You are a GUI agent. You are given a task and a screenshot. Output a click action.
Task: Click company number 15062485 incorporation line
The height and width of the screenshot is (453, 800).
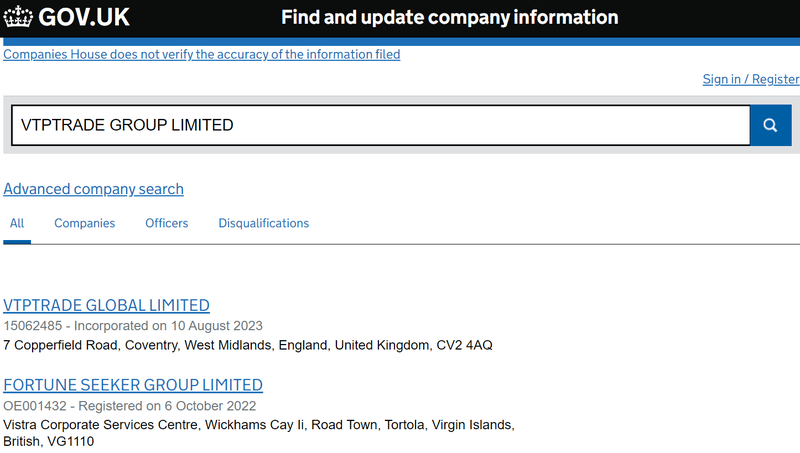133,325
